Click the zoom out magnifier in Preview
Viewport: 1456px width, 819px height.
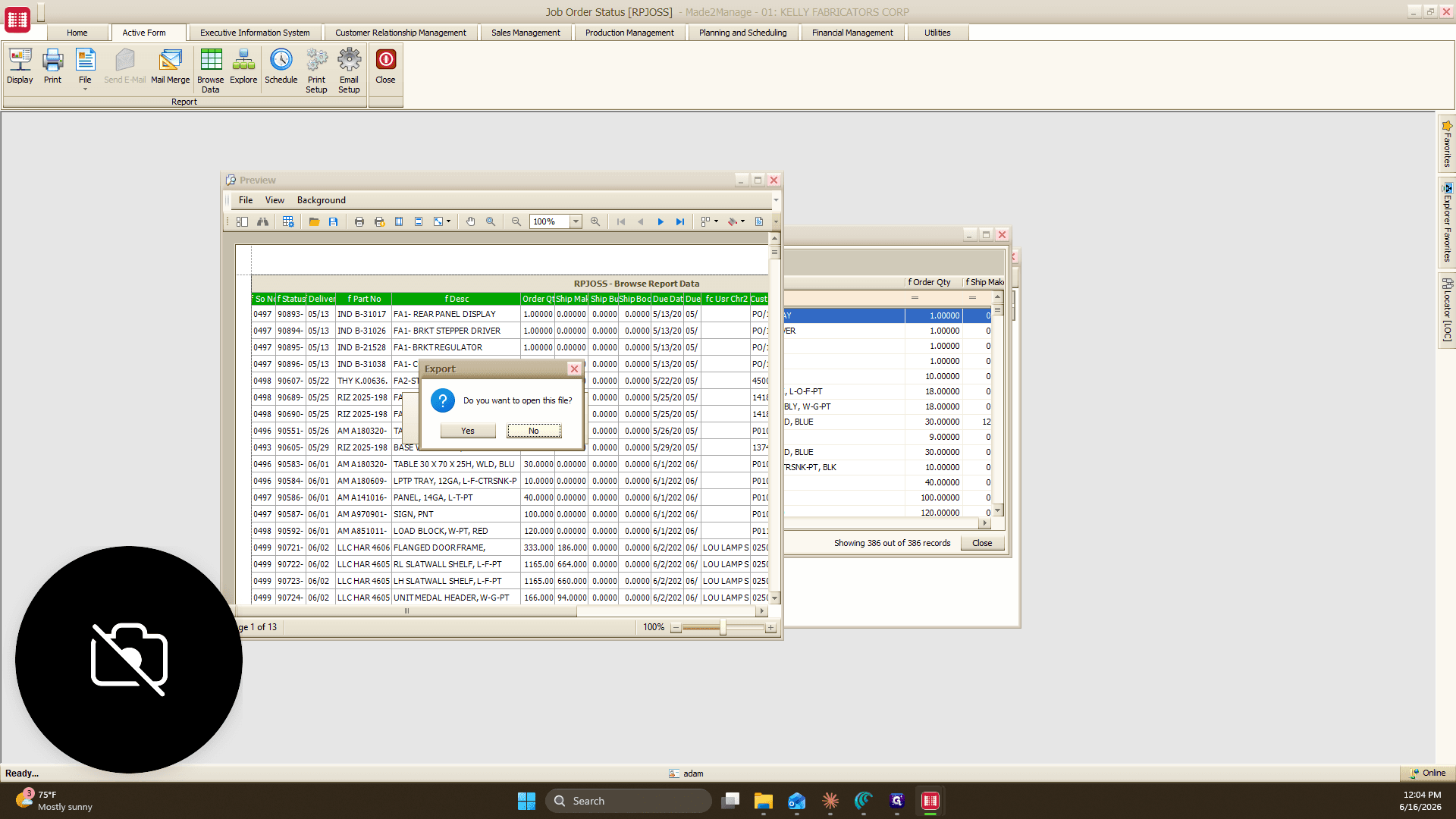(x=516, y=221)
